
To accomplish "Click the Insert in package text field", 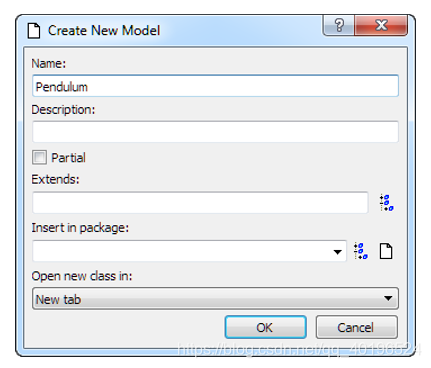I will 189,251.
